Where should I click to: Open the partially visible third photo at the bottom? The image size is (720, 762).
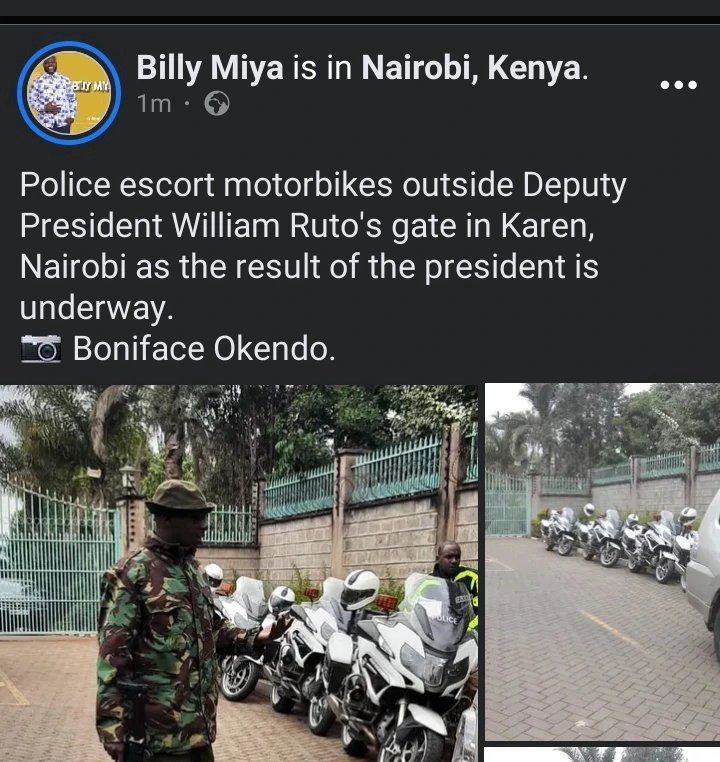point(602,755)
